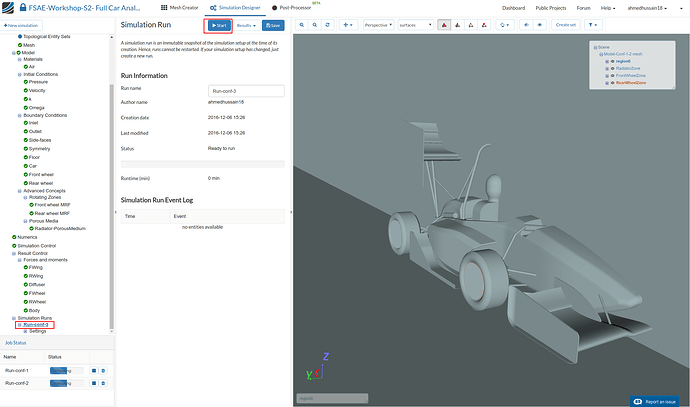Delete job Run-conf-2 with trash icon
Screen dimensions: 690x407
tap(103, 383)
